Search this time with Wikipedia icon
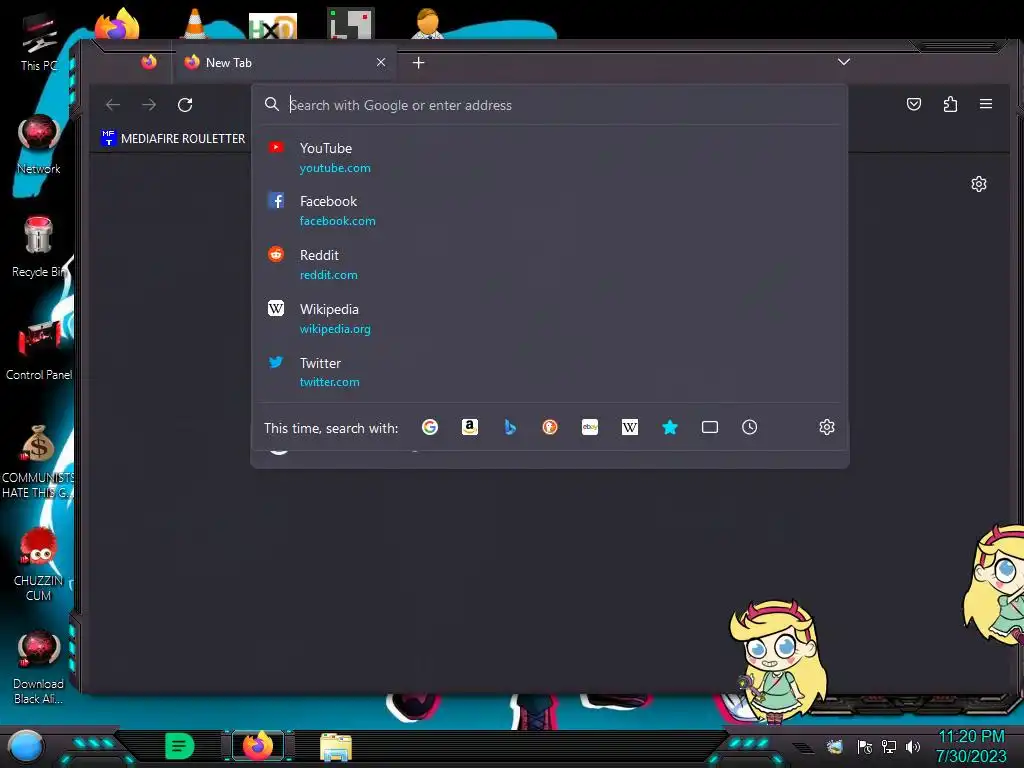 click(630, 427)
